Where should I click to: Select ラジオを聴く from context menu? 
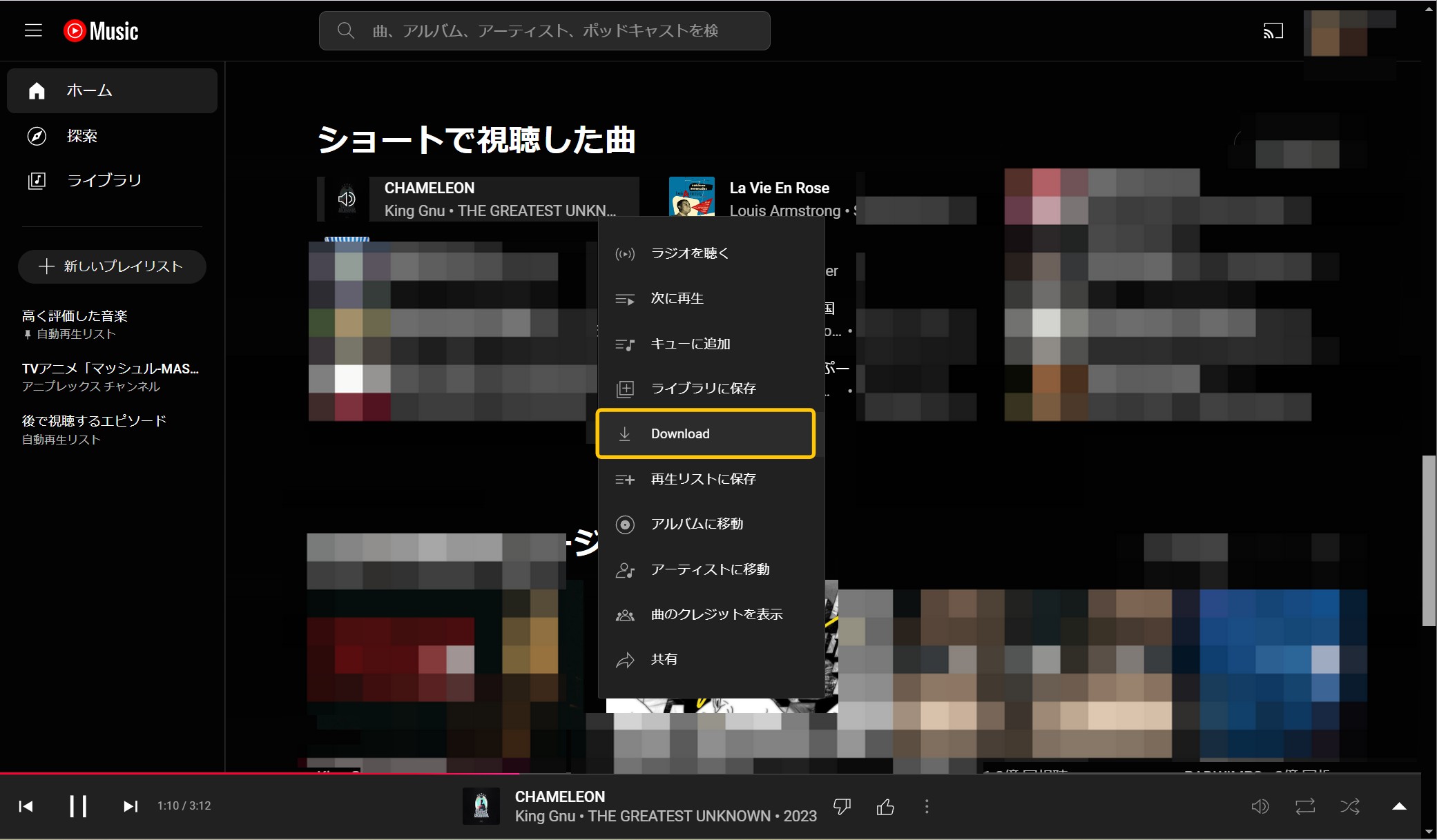point(711,253)
